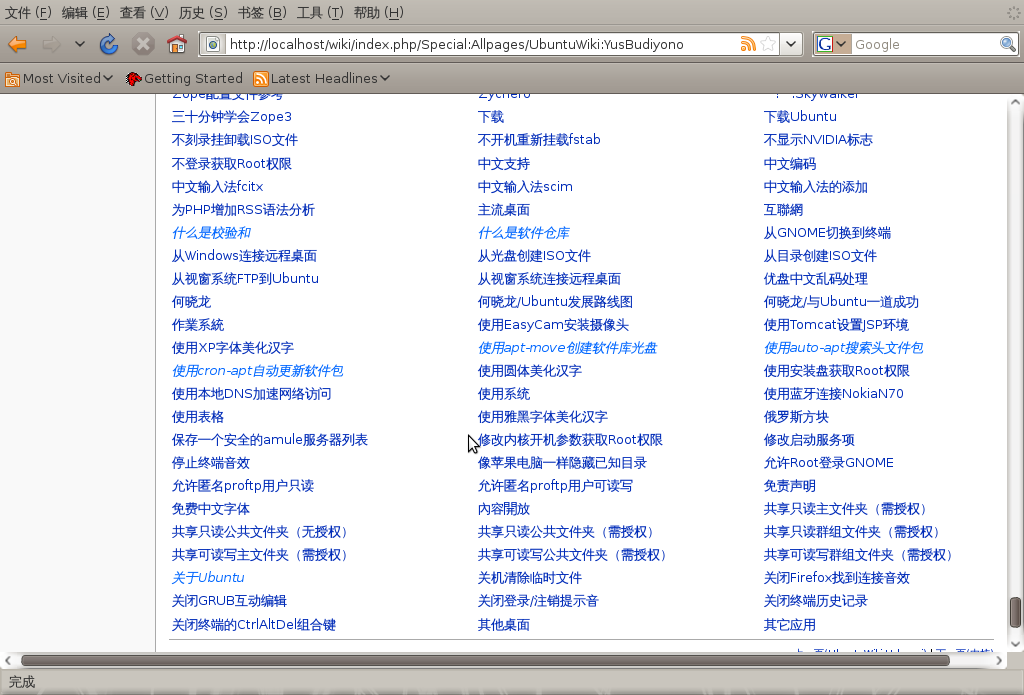Open the 历史 (S) menu
1024x695 pixels.
203,13
